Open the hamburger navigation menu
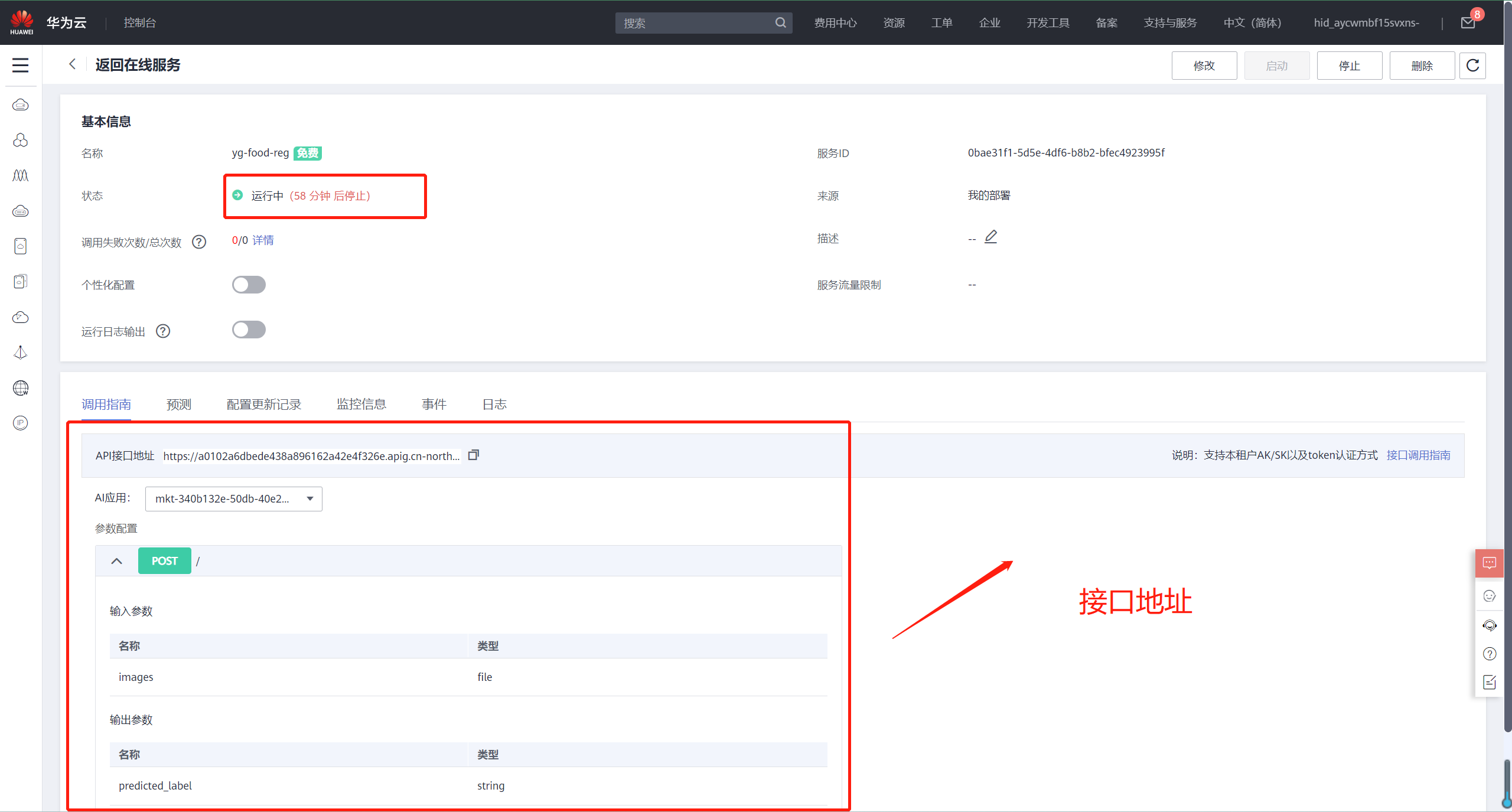1512x812 pixels. click(x=21, y=65)
